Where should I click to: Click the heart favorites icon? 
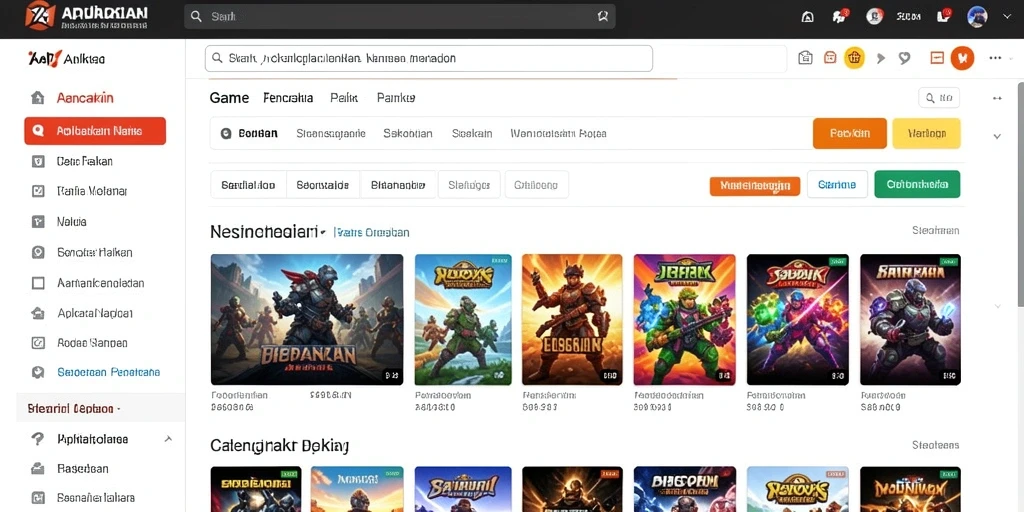[904, 58]
